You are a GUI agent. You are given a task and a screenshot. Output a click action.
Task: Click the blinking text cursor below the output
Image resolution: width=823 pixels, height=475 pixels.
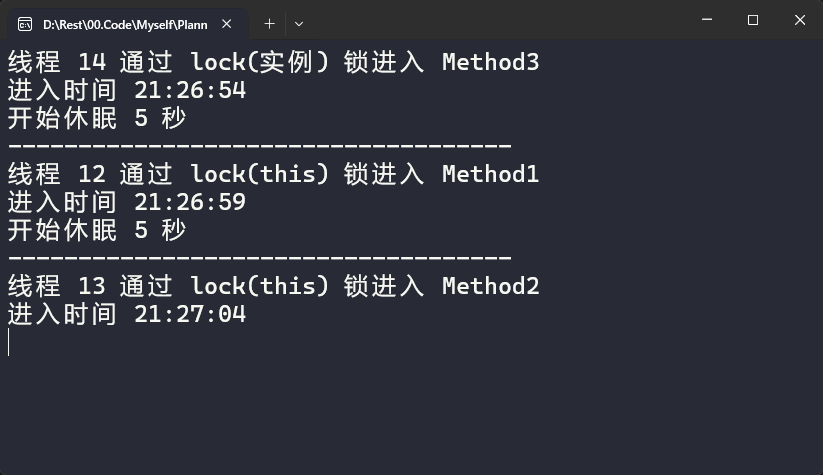9,342
